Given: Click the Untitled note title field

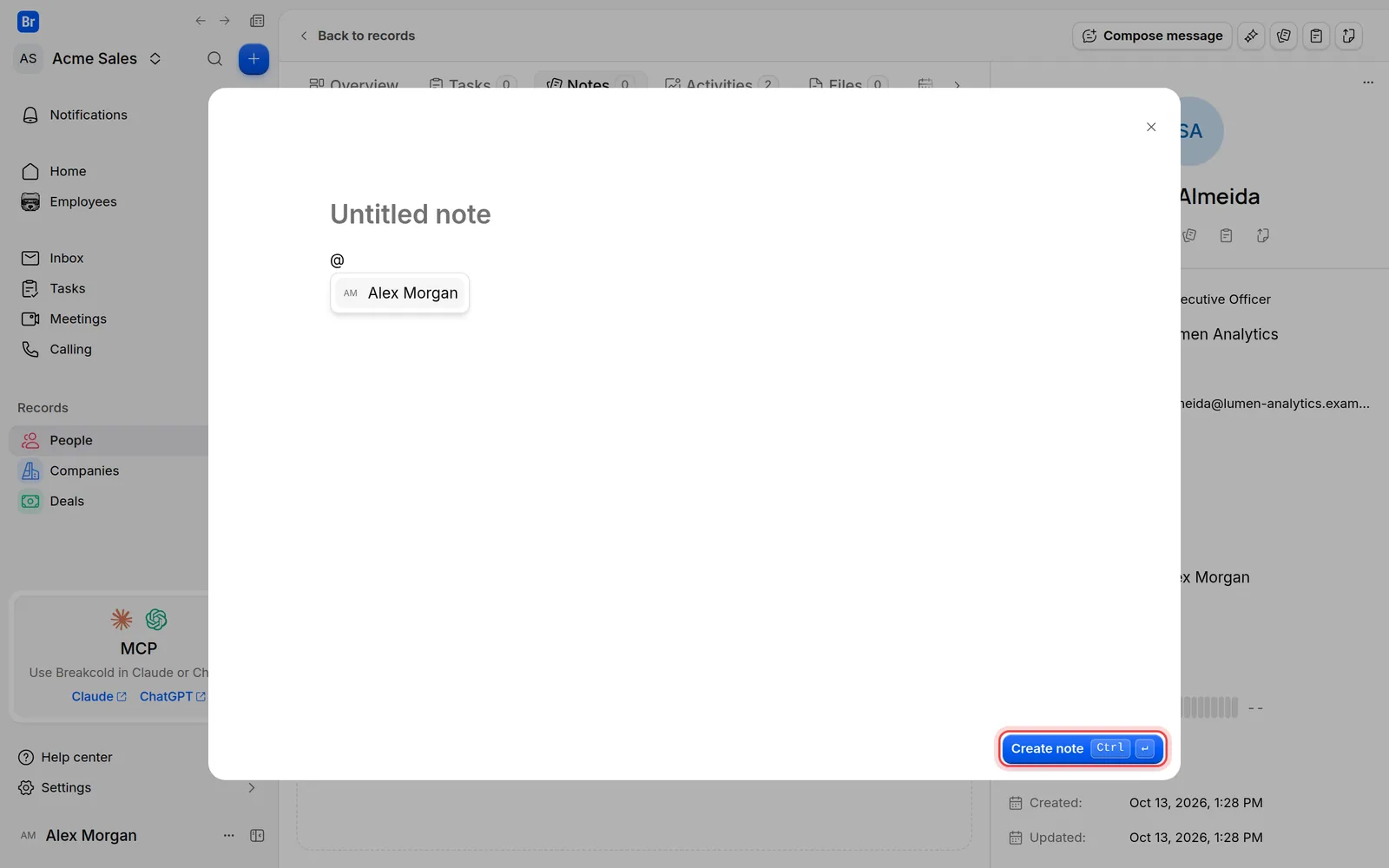Looking at the screenshot, I should (411, 214).
